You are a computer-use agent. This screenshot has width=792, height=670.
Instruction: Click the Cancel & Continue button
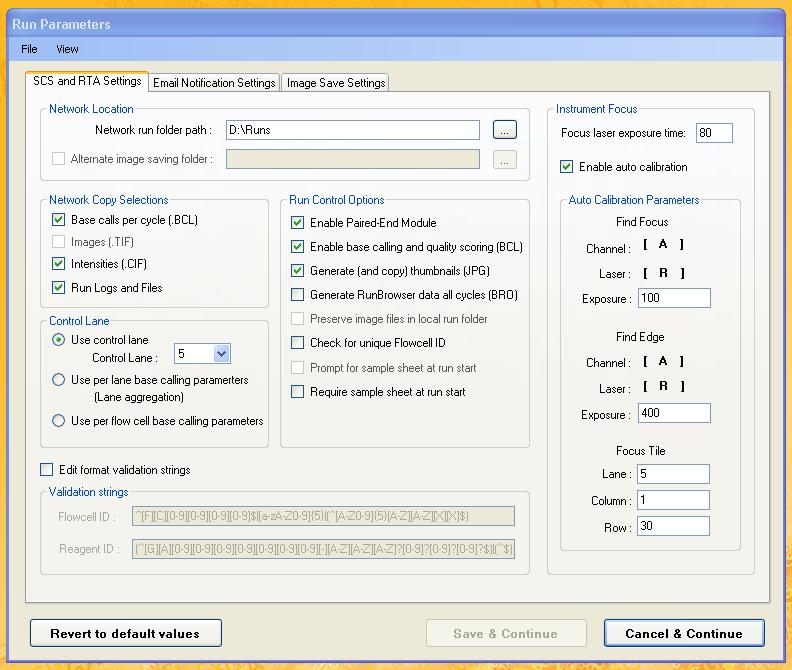pyautogui.click(x=684, y=633)
